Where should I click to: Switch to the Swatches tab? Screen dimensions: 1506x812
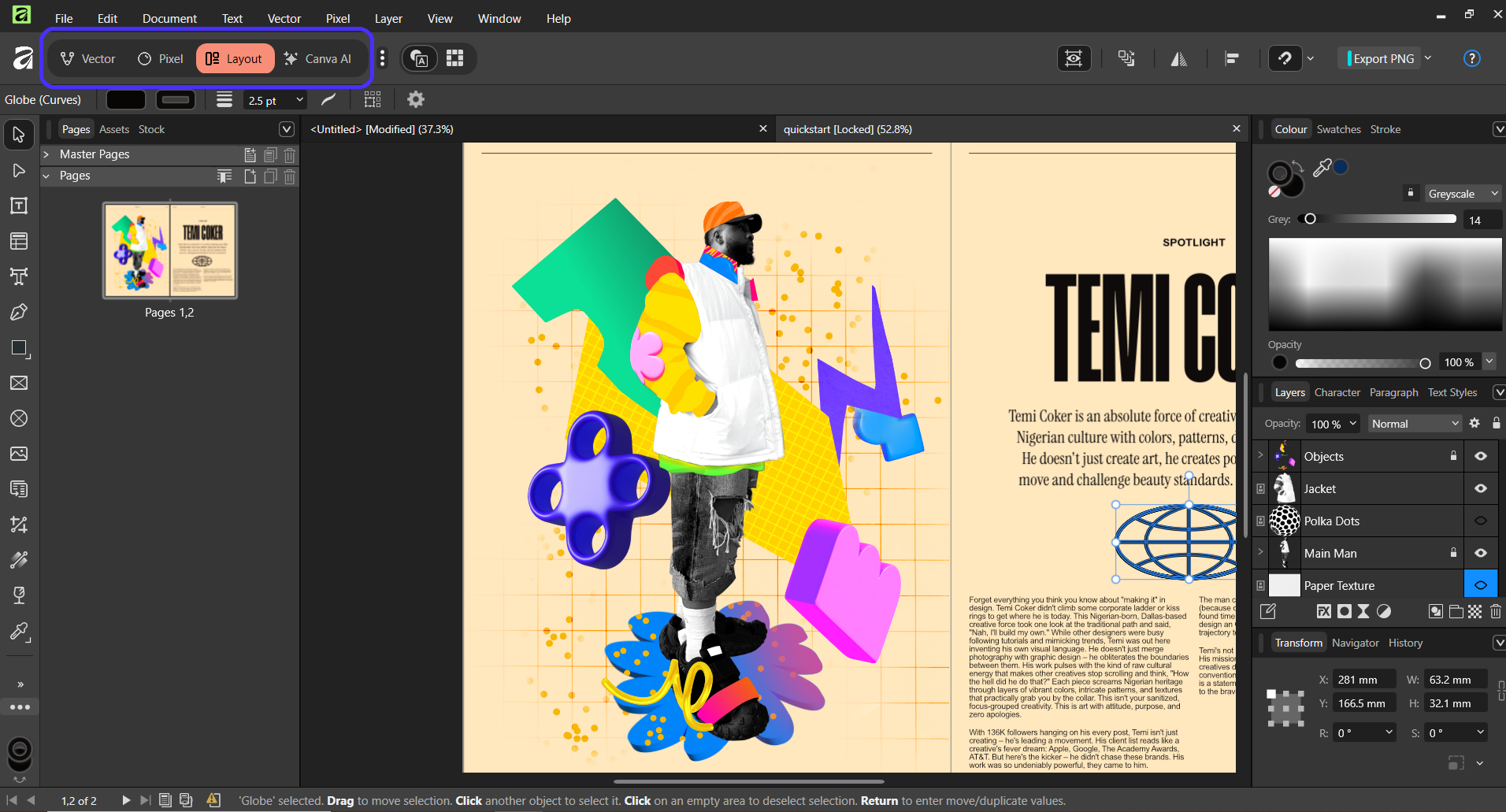pos(1338,129)
